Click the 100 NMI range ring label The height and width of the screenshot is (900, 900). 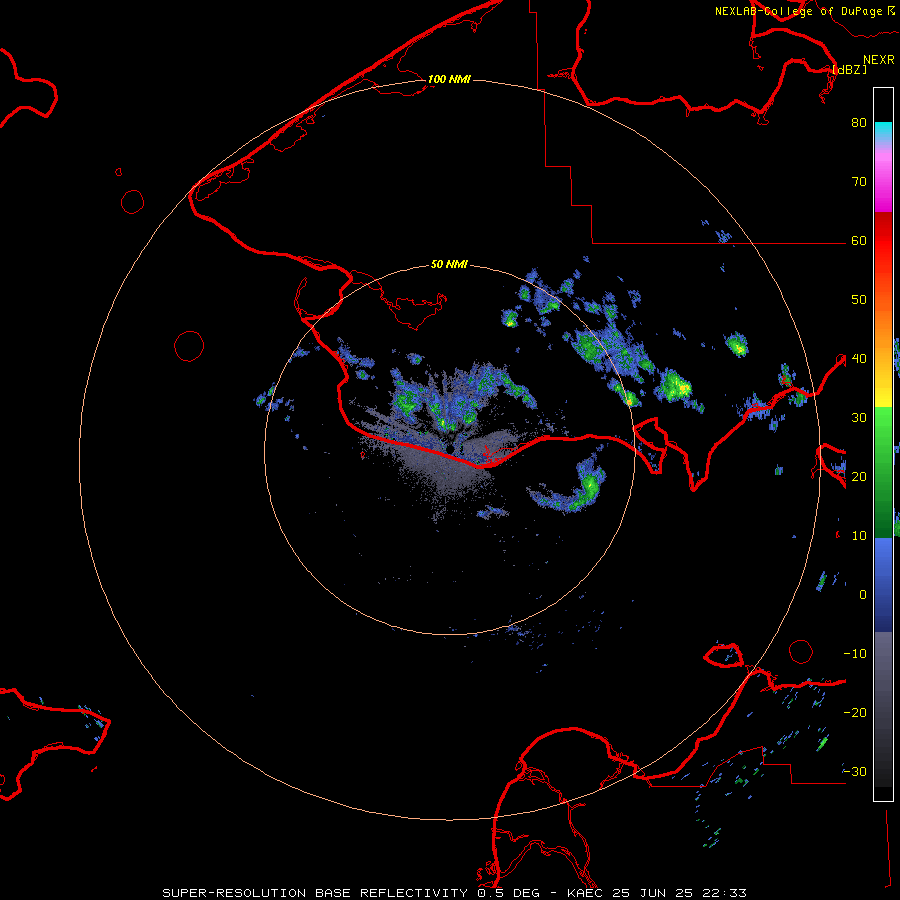[449, 79]
